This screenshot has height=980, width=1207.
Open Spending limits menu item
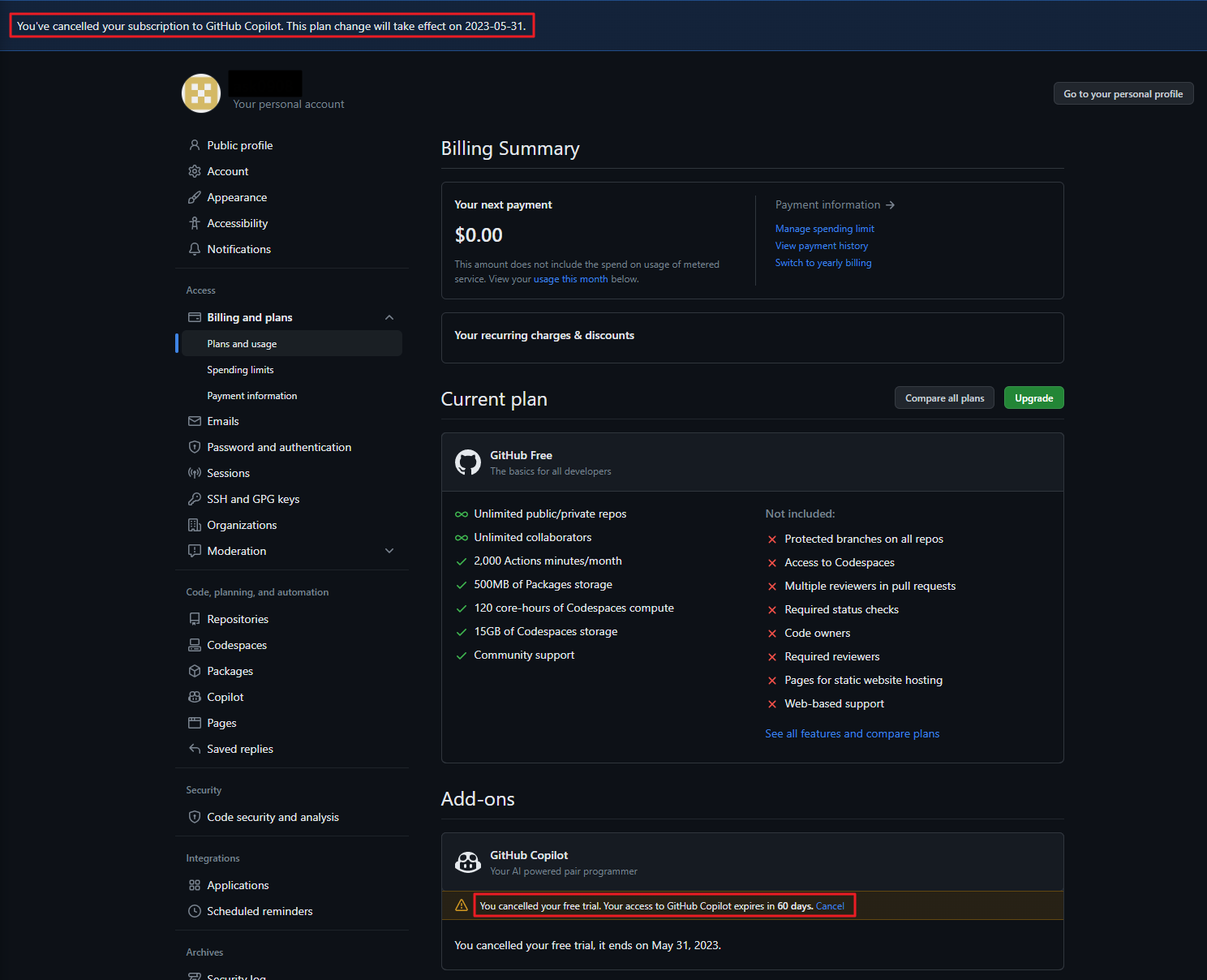pos(292,369)
